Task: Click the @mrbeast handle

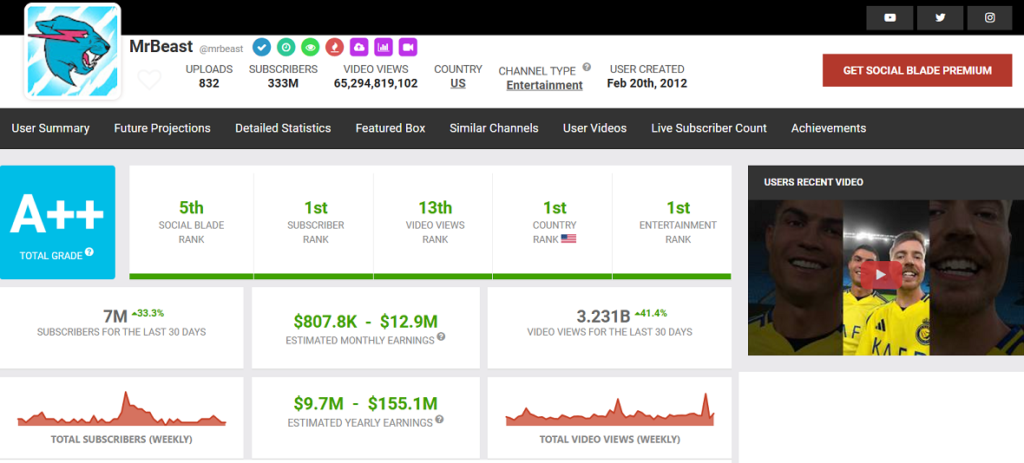Action: coord(221,48)
